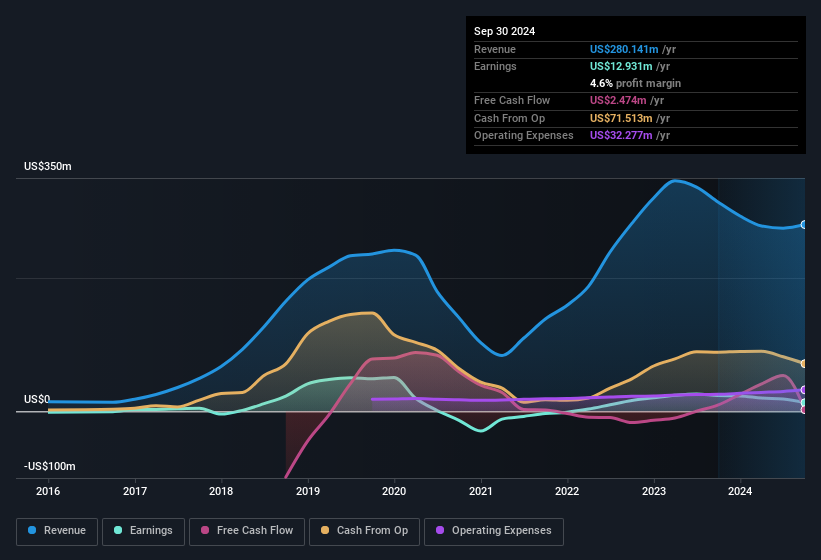This screenshot has height=560, width=821.
Task: Click the US$32.277m operating expenses value
Action: 621,136
